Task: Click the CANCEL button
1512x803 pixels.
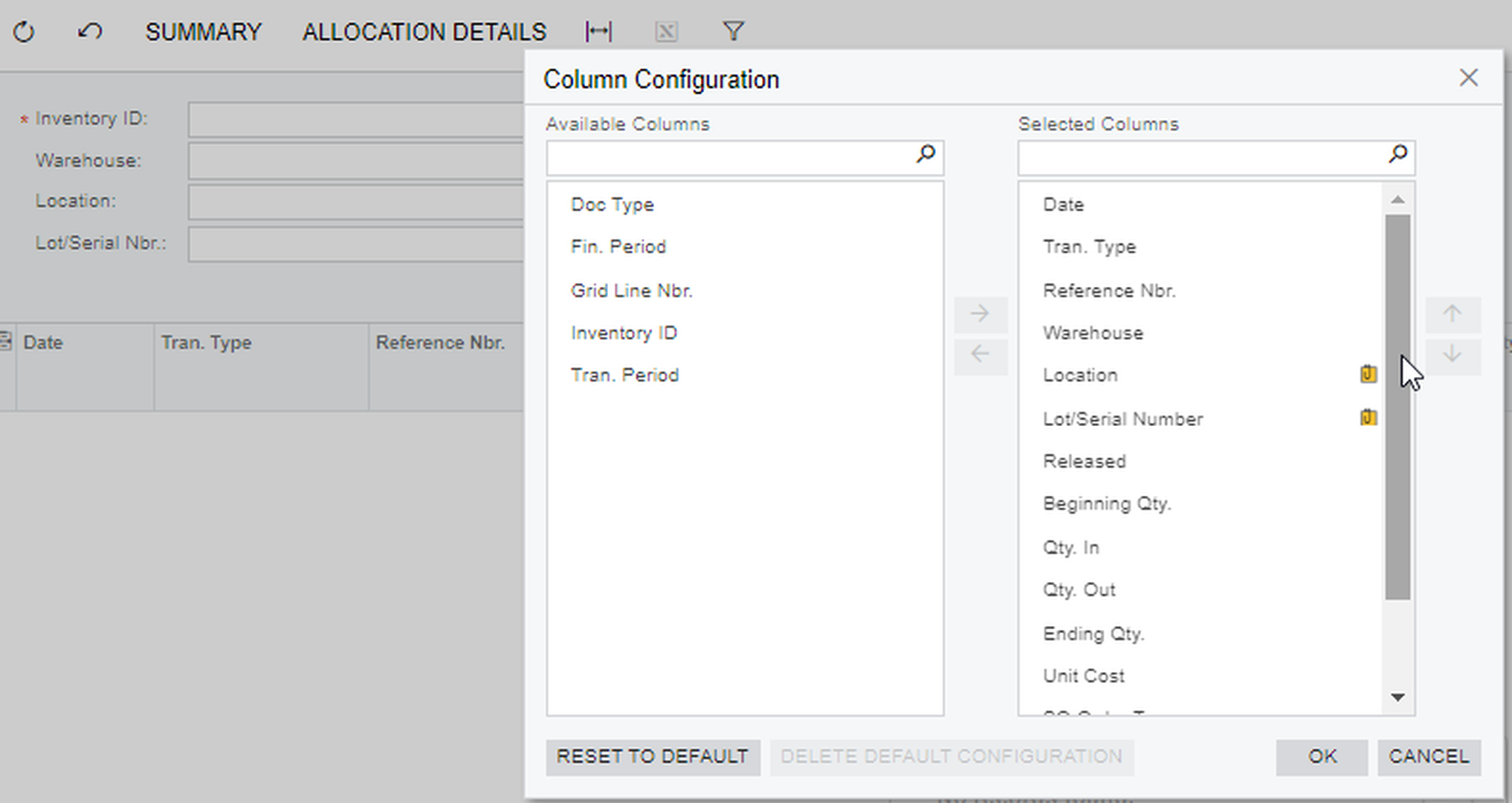Action: [x=1429, y=757]
